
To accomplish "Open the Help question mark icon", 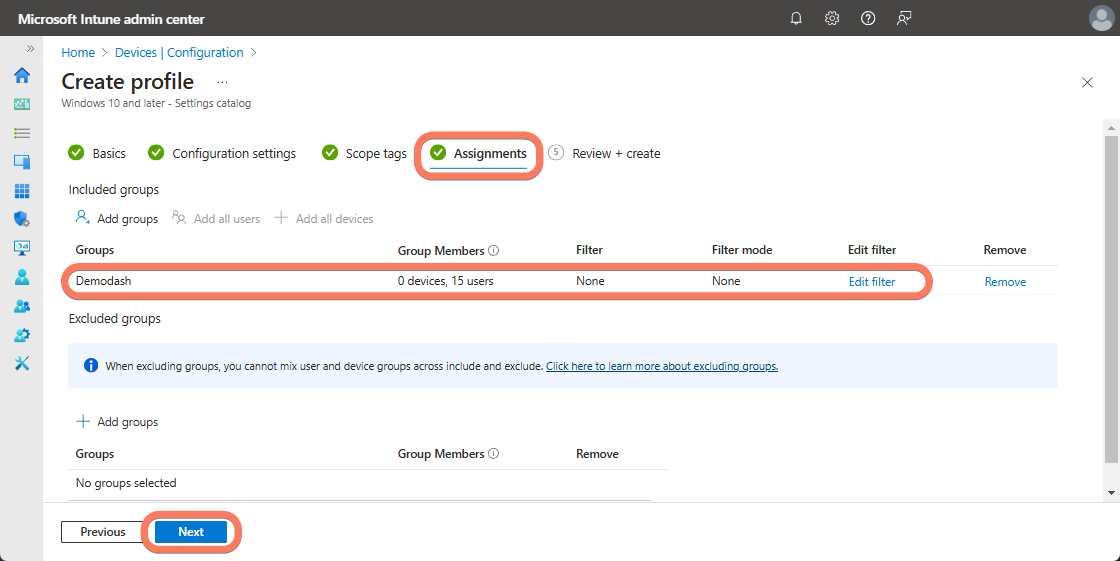I will 868,18.
